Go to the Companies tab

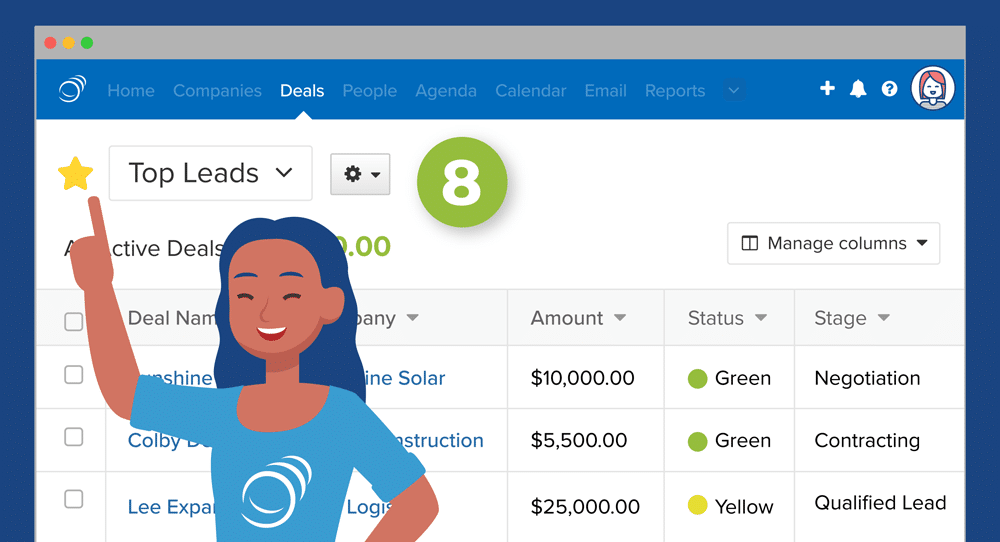tap(217, 91)
